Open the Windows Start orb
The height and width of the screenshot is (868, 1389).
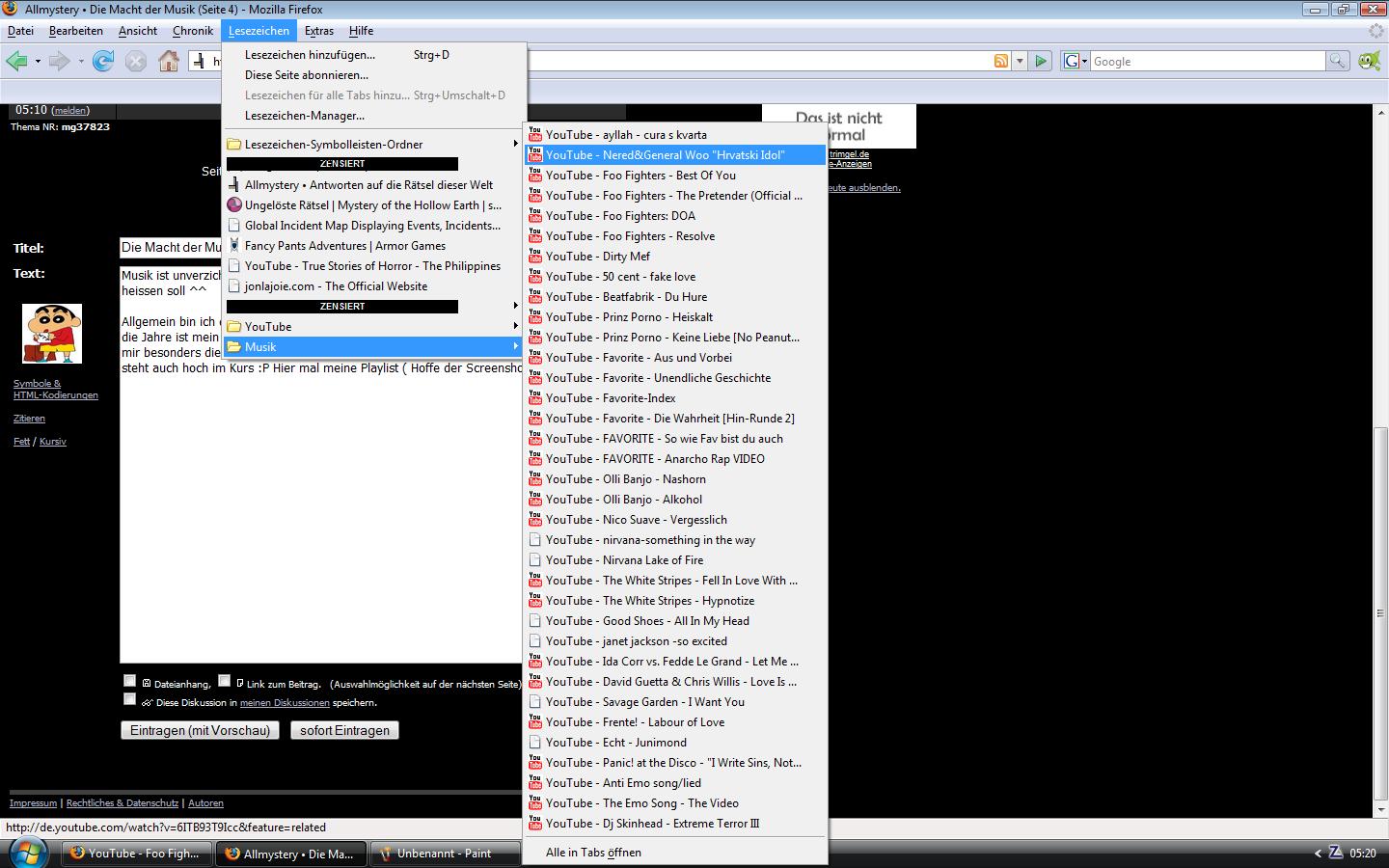click(x=27, y=853)
